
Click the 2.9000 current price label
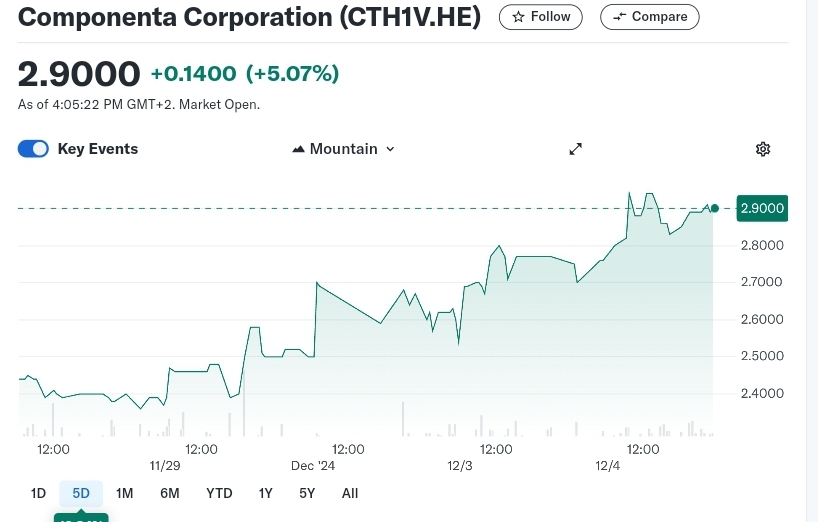[x=762, y=208]
